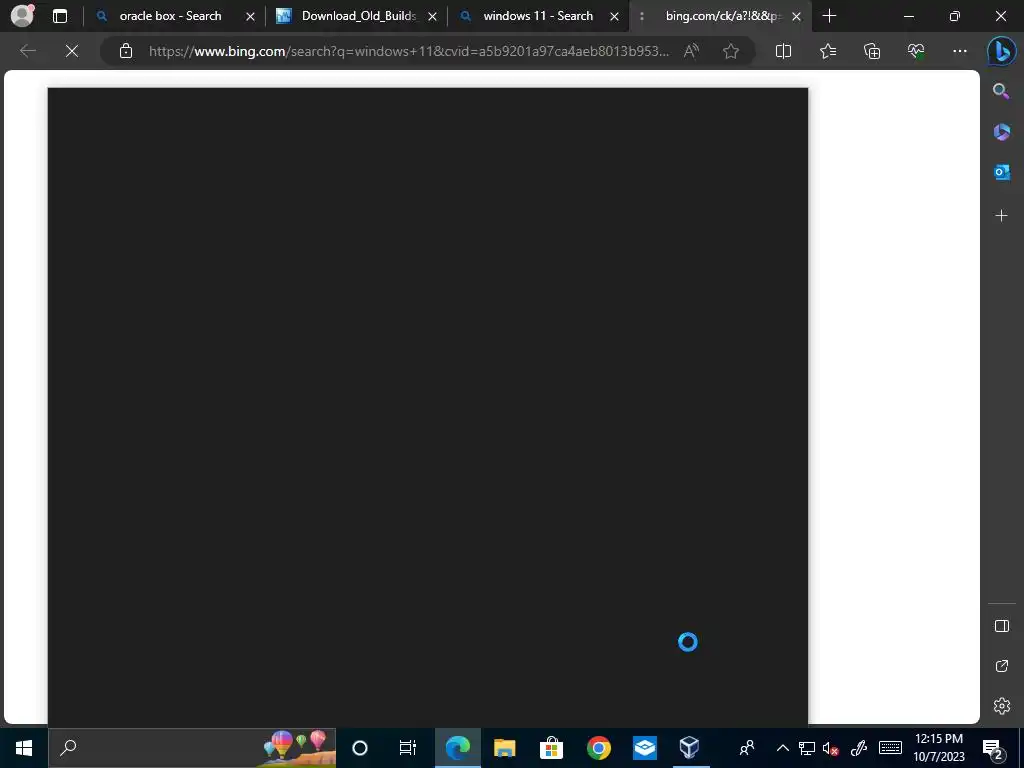Open clock showing 12:15 PM
This screenshot has height=768, width=1024.
938,748
